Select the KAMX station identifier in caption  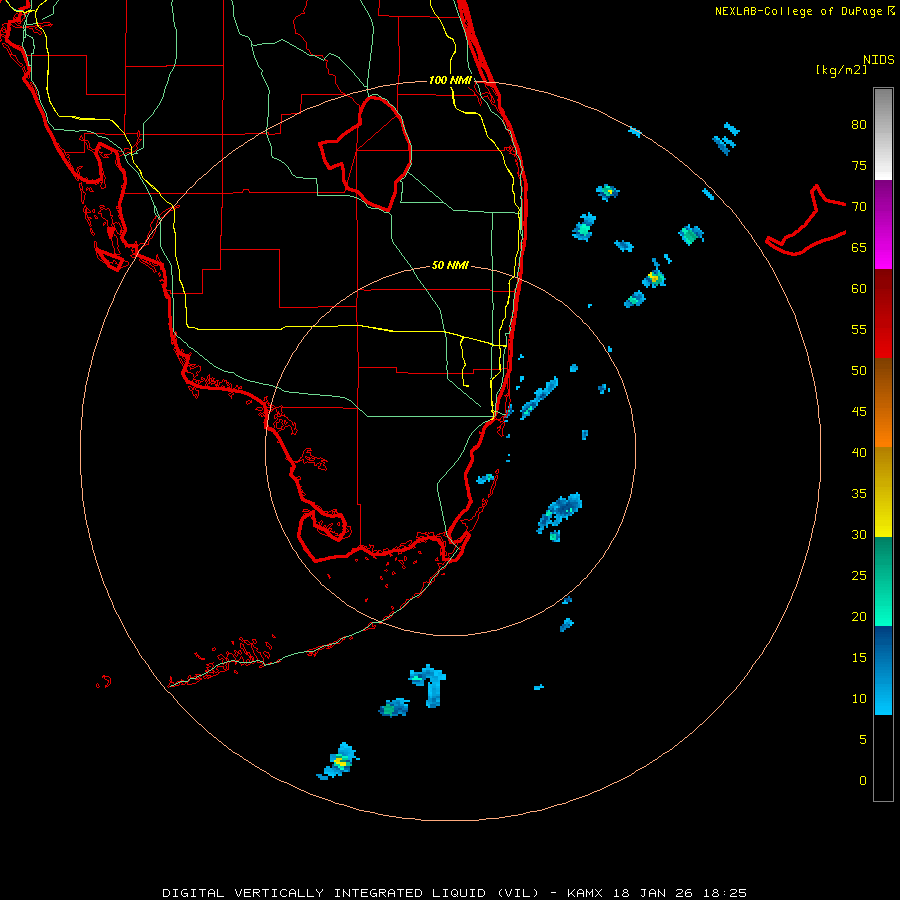(x=584, y=893)
